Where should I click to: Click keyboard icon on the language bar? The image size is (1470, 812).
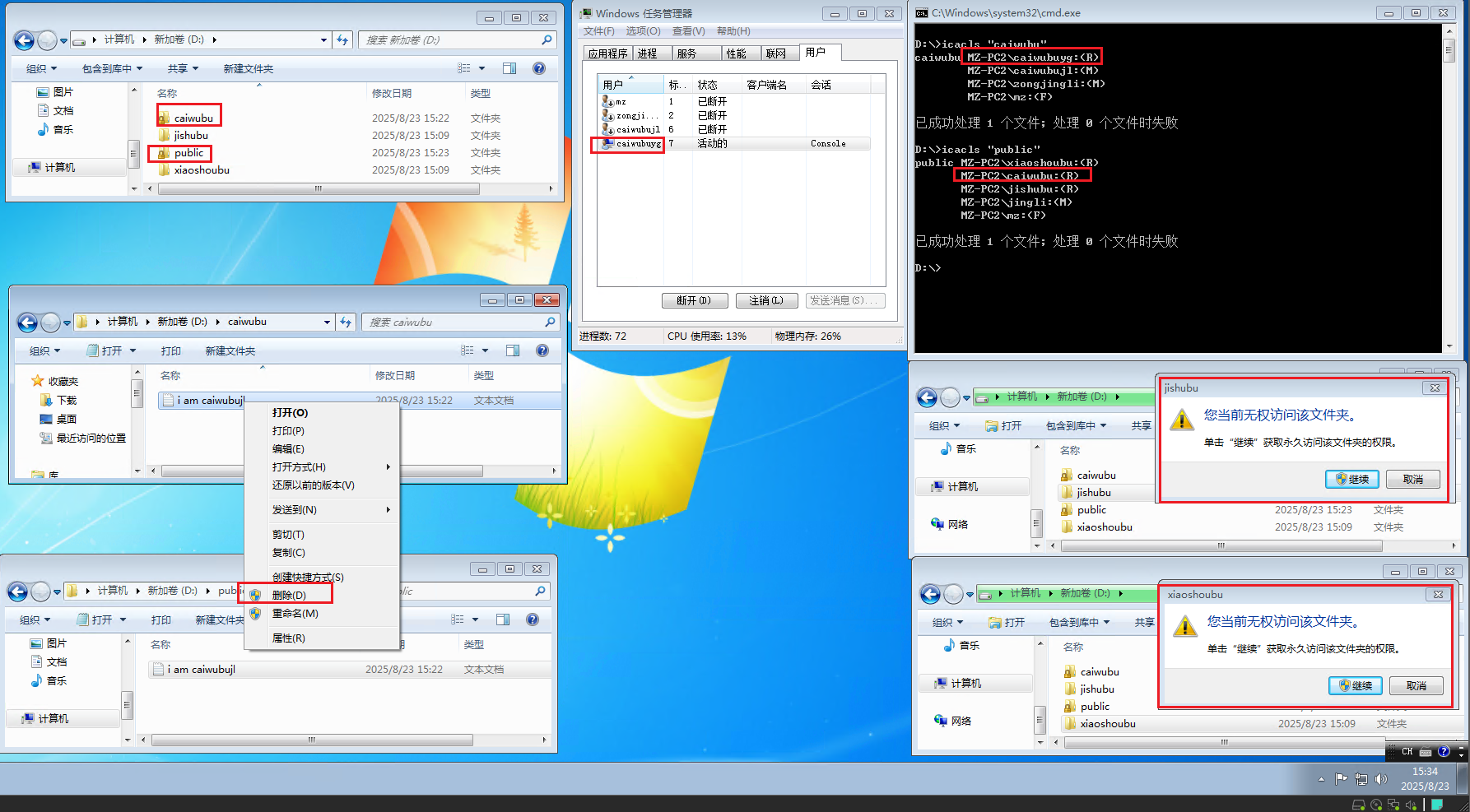pos(1426,752)
